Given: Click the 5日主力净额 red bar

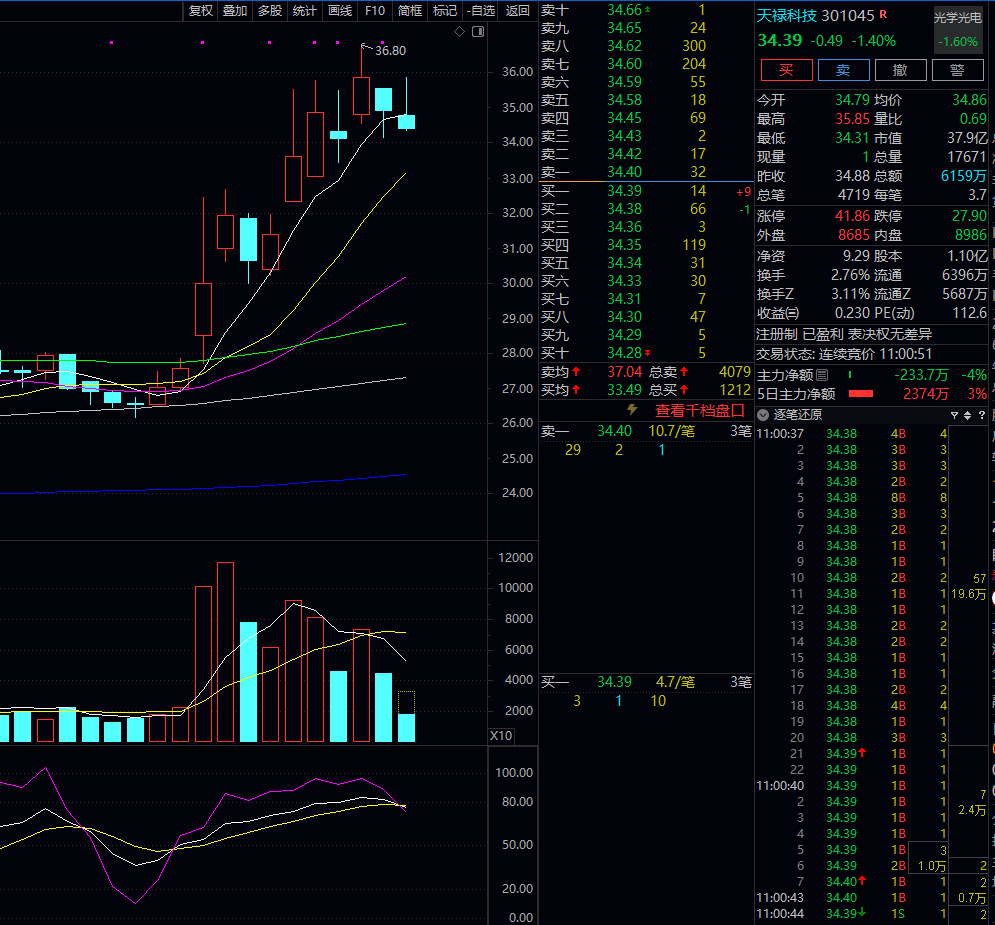Looking at the screenshot, I should [860, 394].
